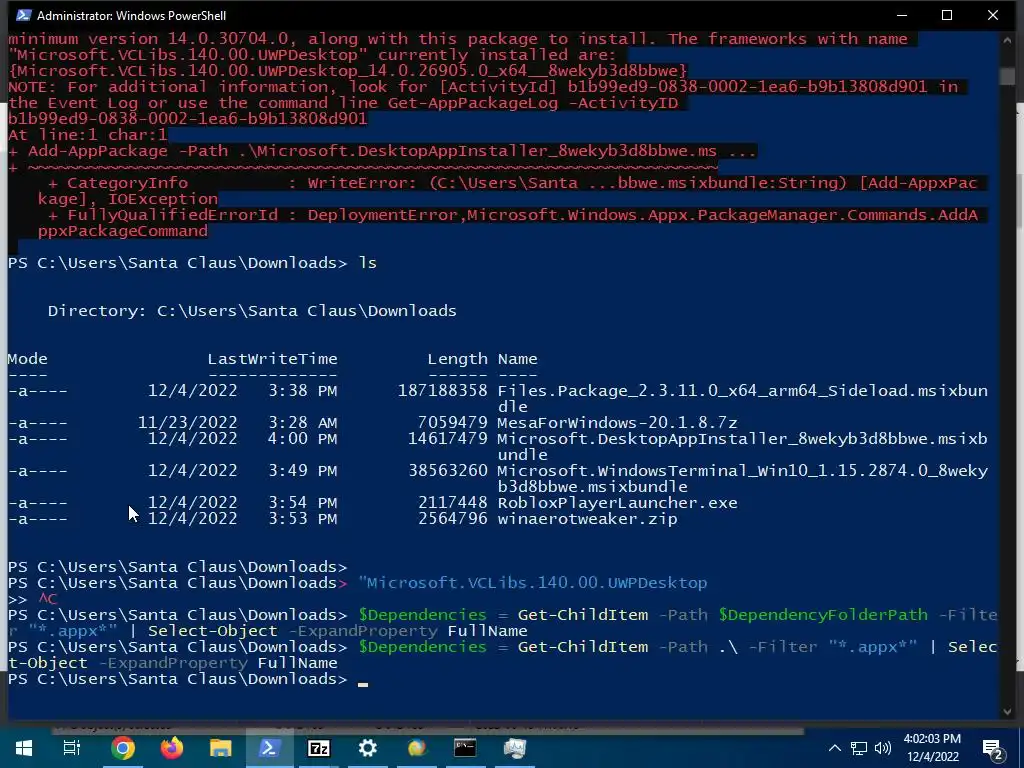Click the current prompt input cursor

(x=363, y=684)
